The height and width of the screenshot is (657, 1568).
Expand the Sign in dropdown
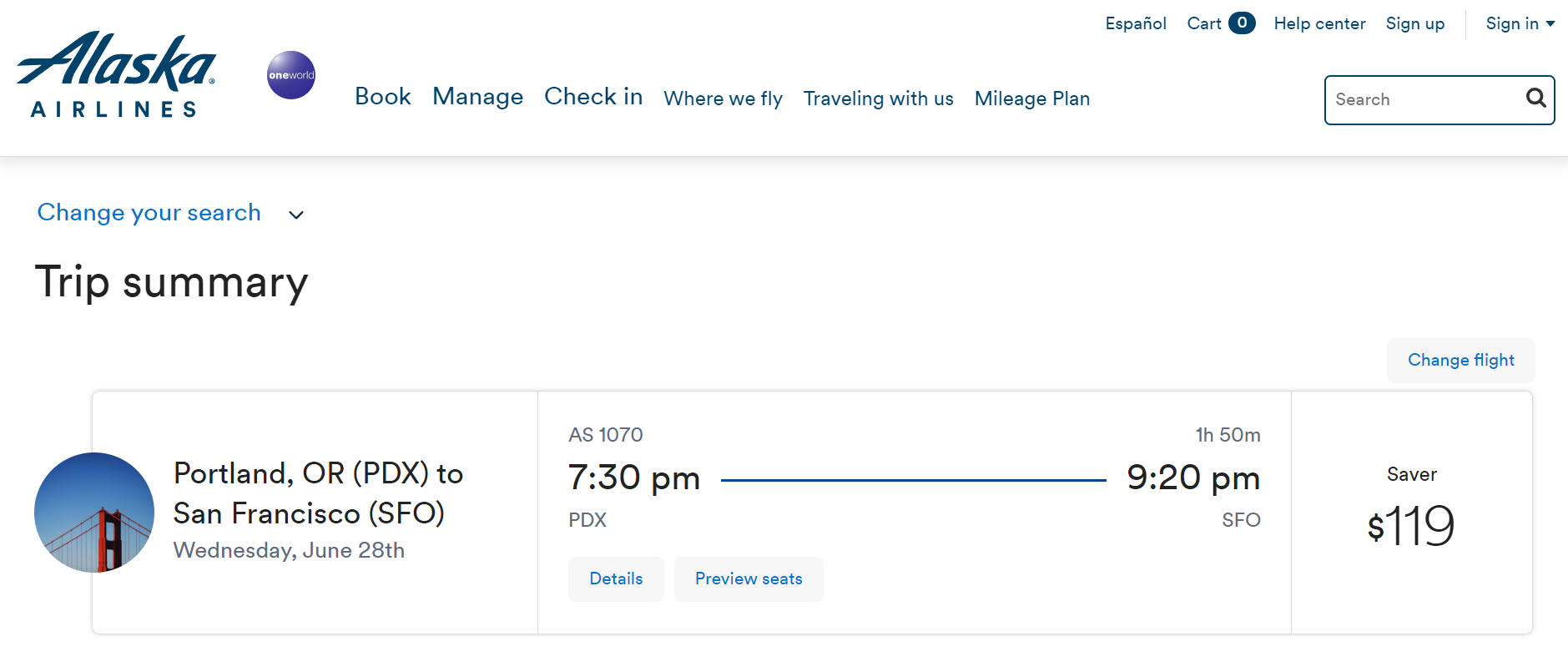1519,23
